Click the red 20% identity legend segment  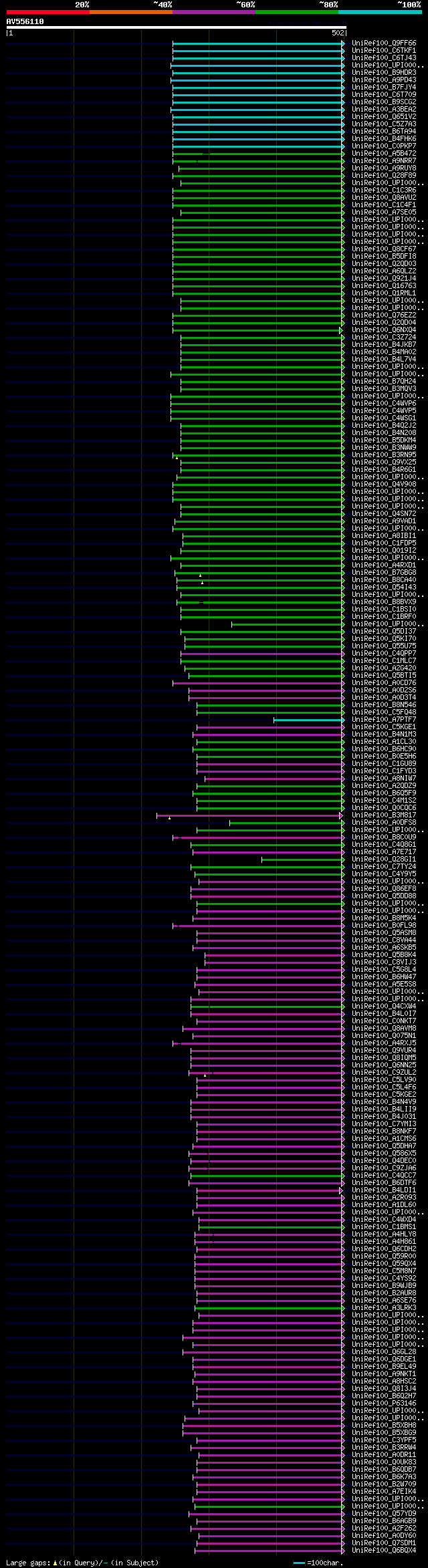[x=47, y=12]
